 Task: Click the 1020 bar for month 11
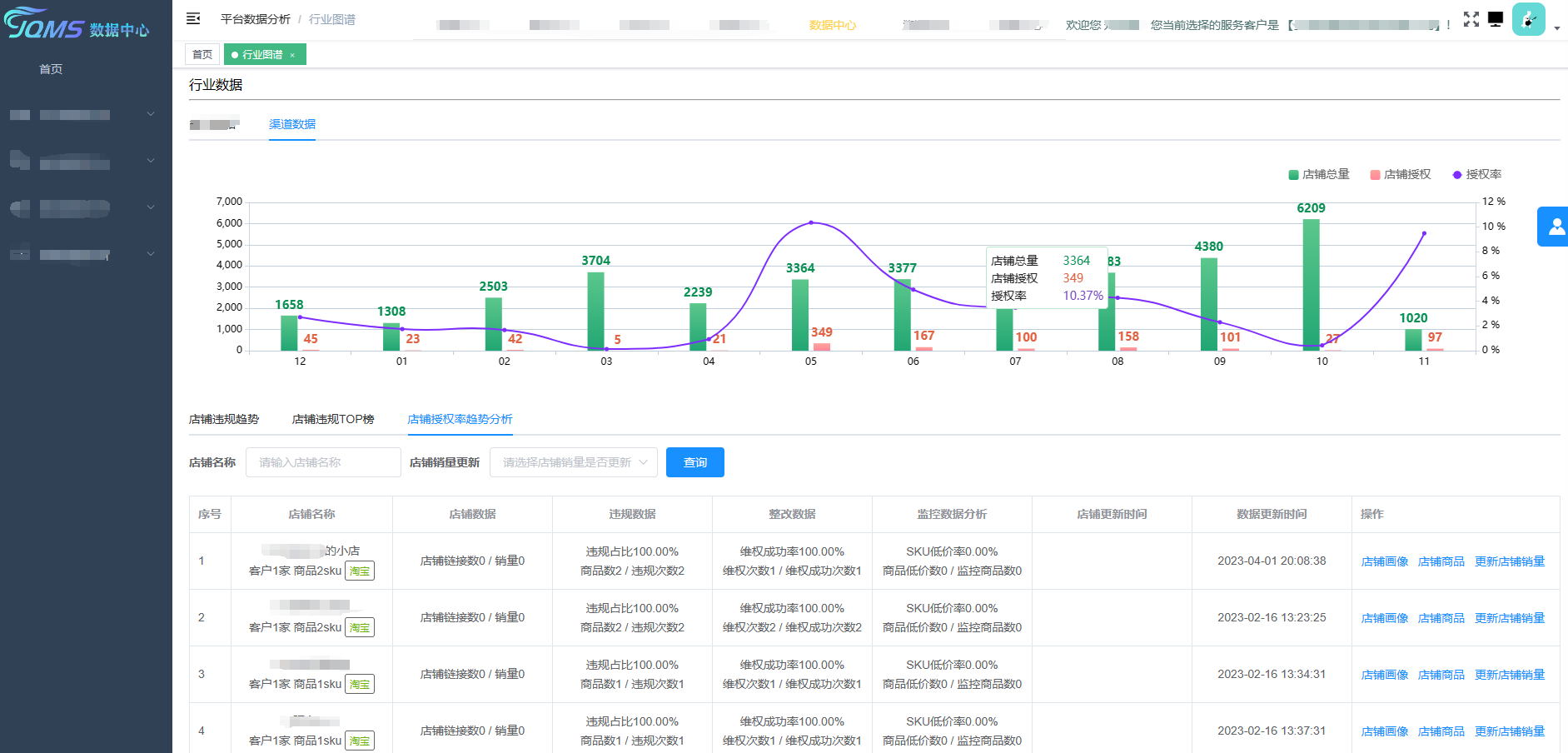pos(1413,340)
